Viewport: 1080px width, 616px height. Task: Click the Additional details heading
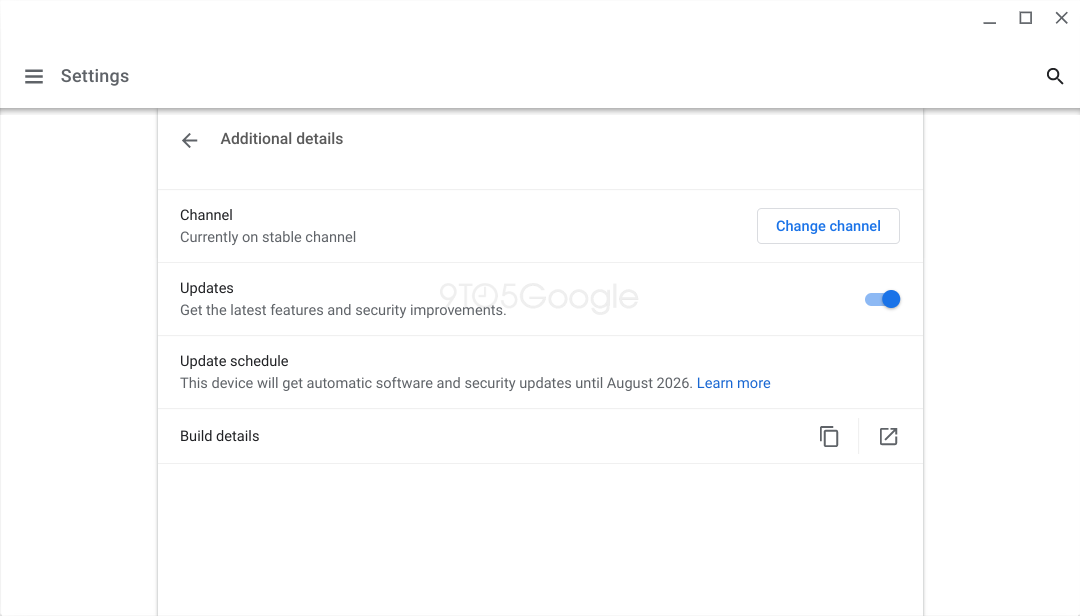[281, 139]
